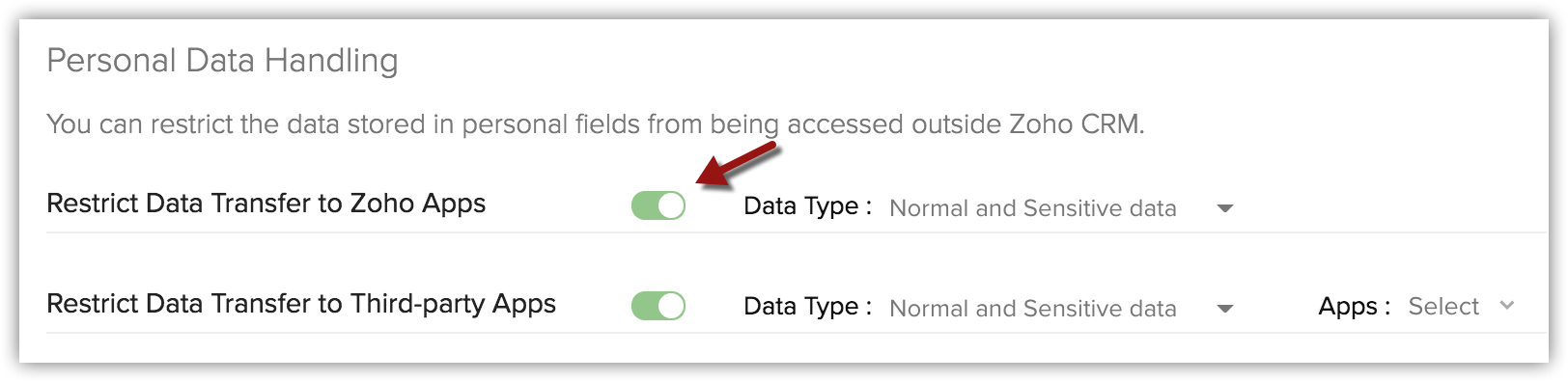Click the 'Restrict Data Transfer to Zoho Apps' label
This screenshot has width=1568, height=382.
266,204
